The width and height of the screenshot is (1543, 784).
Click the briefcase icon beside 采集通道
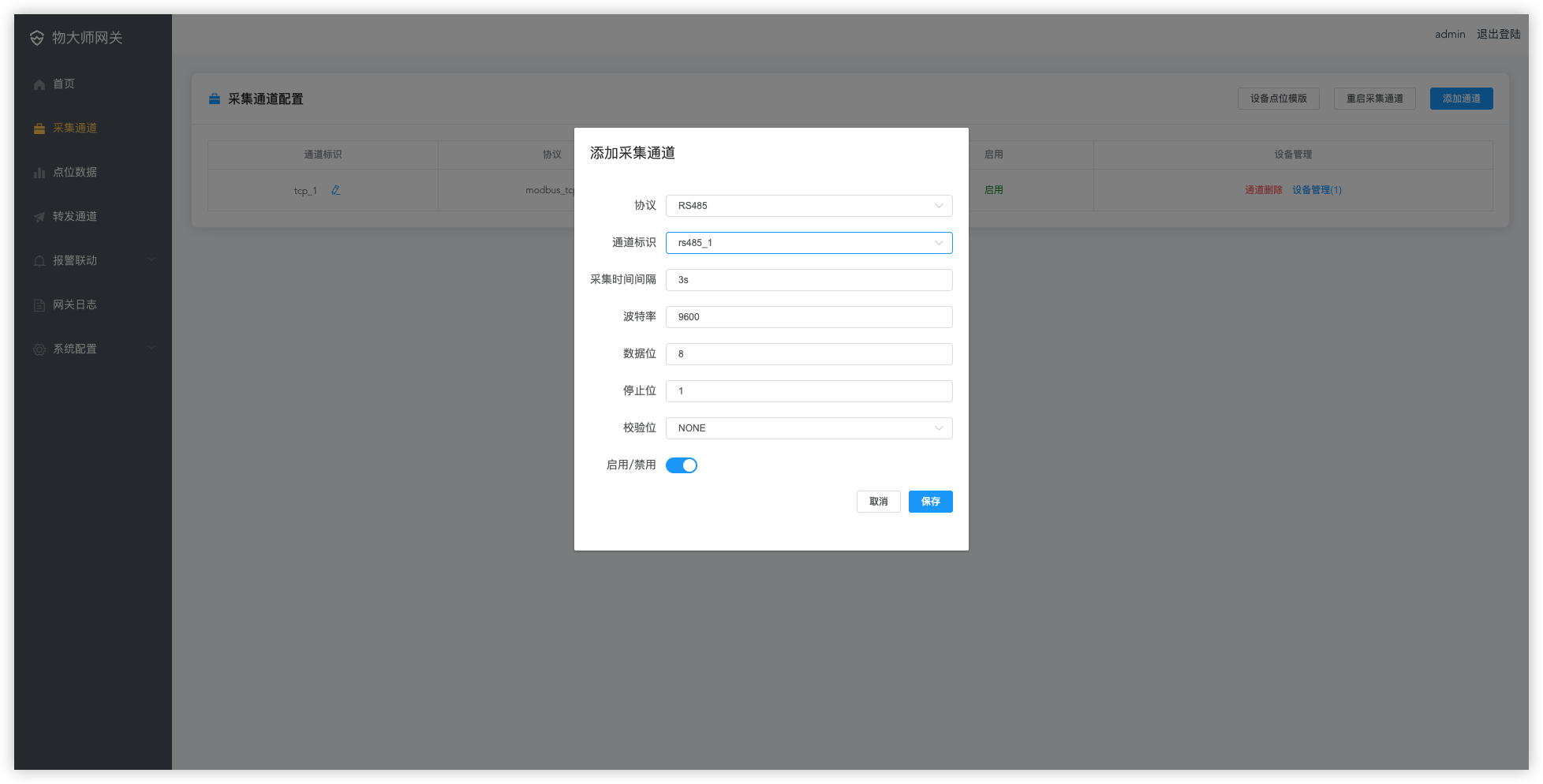click(39, 129)
